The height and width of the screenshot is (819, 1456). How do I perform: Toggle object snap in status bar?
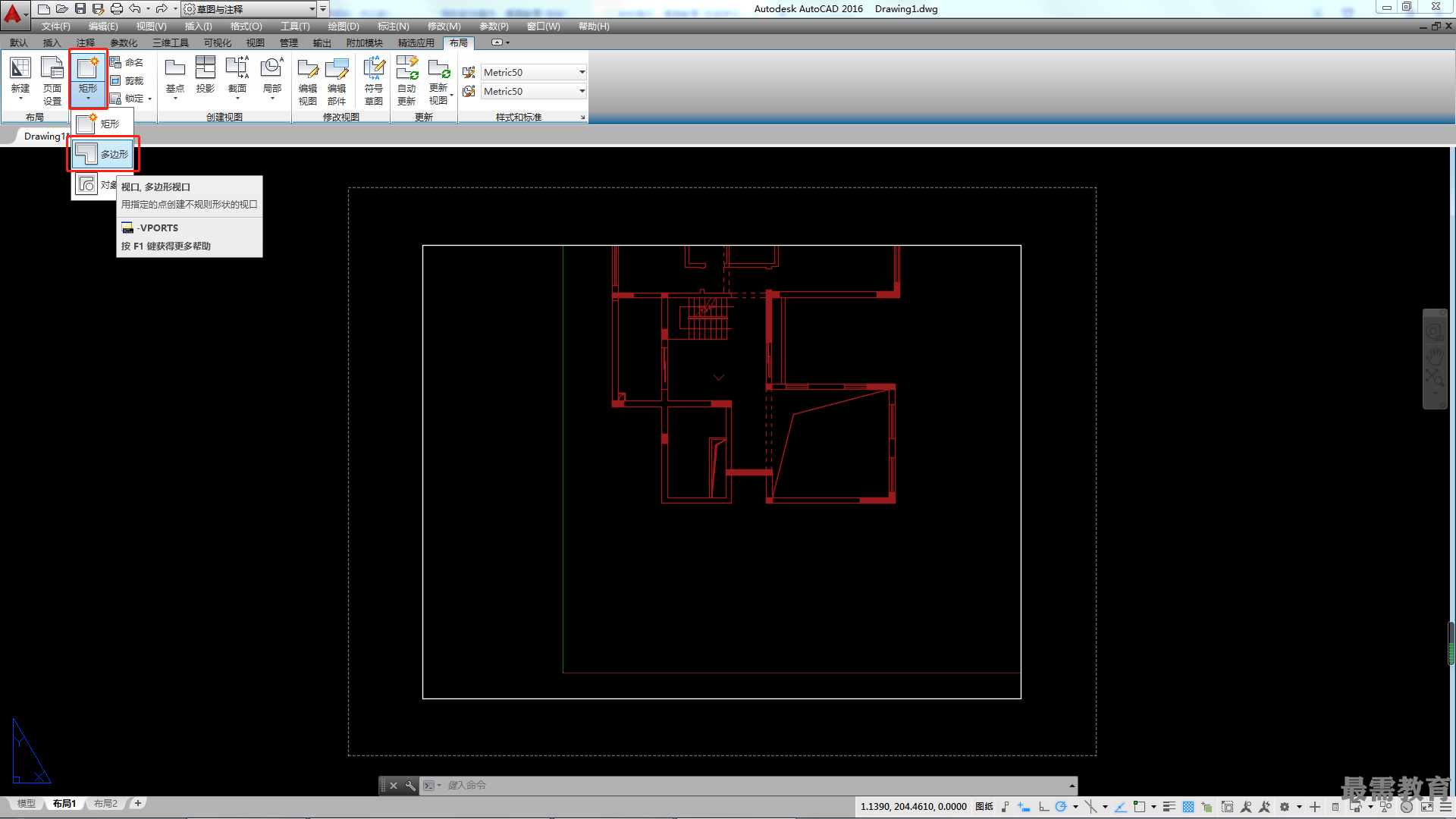pyautogui.click(x=1139, y=807)
